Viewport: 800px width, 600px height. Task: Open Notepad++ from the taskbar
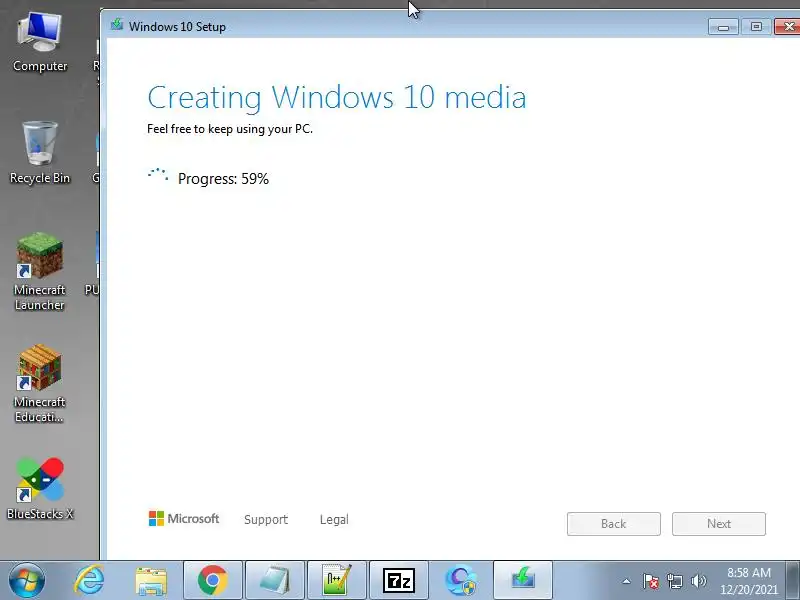pyautogui.click(x=337, y=580)
